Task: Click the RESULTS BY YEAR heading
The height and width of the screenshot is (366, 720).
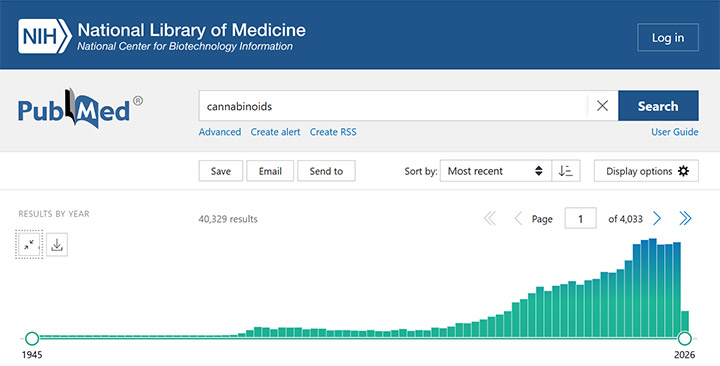Action: click(x=54, y=214)
